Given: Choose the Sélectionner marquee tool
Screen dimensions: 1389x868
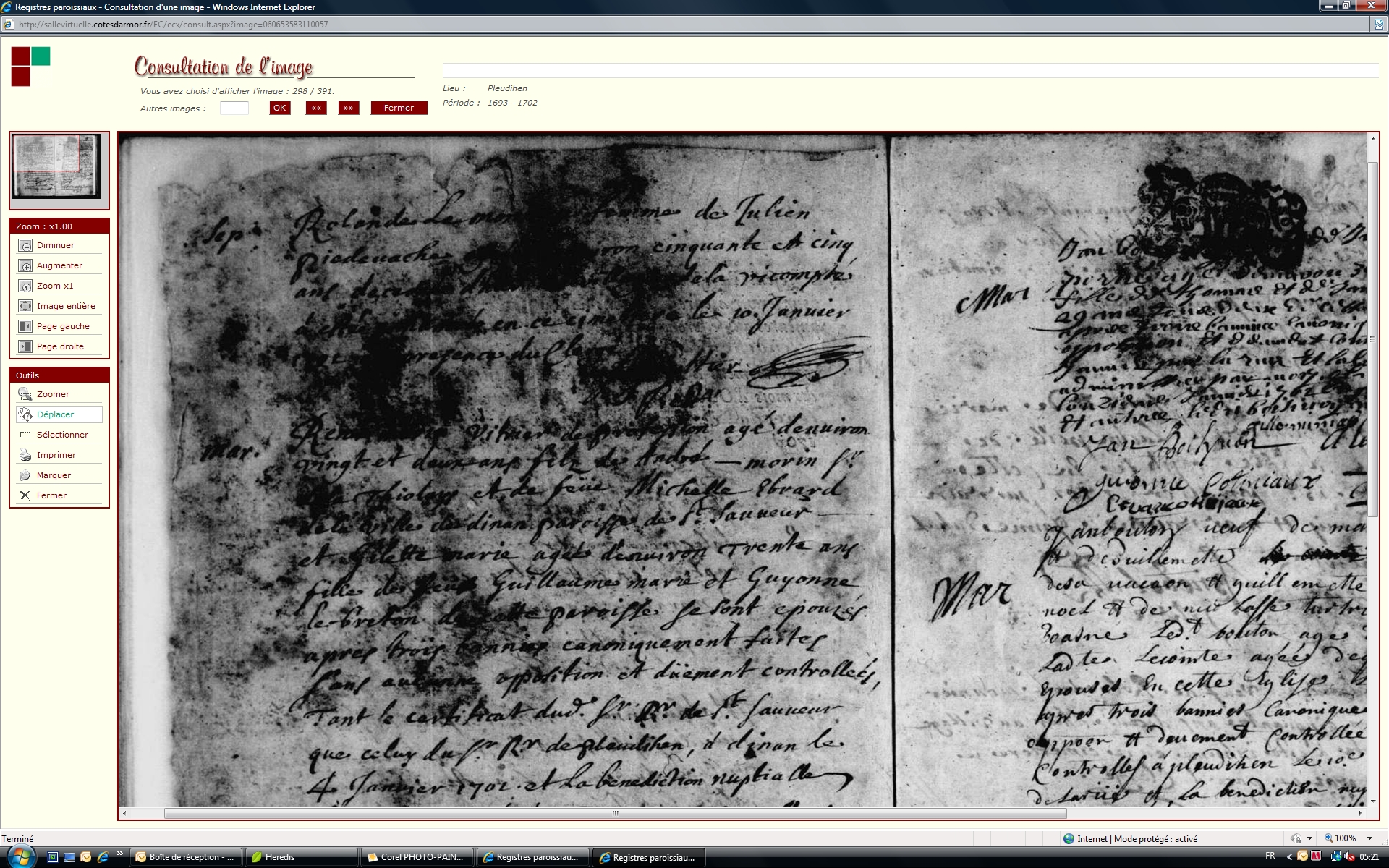Looking at the screenshot, I should 25,435.
